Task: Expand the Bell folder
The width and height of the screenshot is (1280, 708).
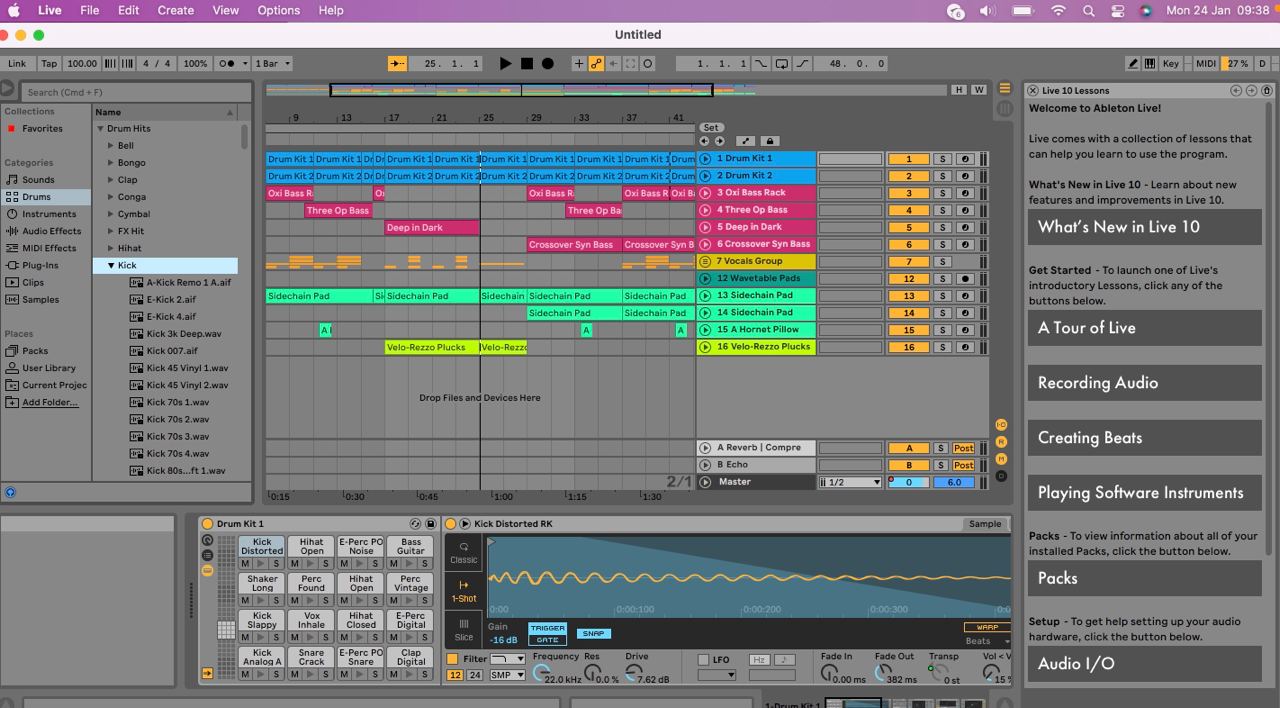Action: tap(111, 146)
